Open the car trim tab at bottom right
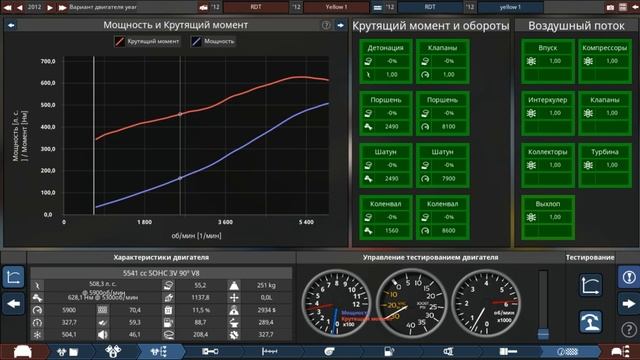 coord(620,351)
